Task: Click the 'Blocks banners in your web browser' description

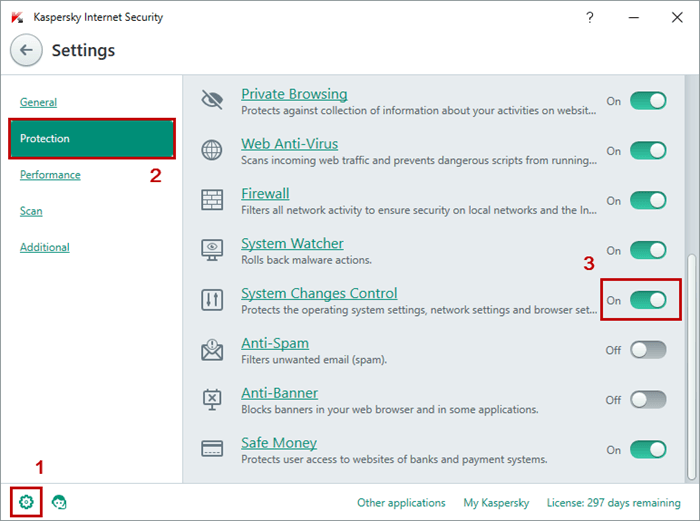Action: [390, 409]
